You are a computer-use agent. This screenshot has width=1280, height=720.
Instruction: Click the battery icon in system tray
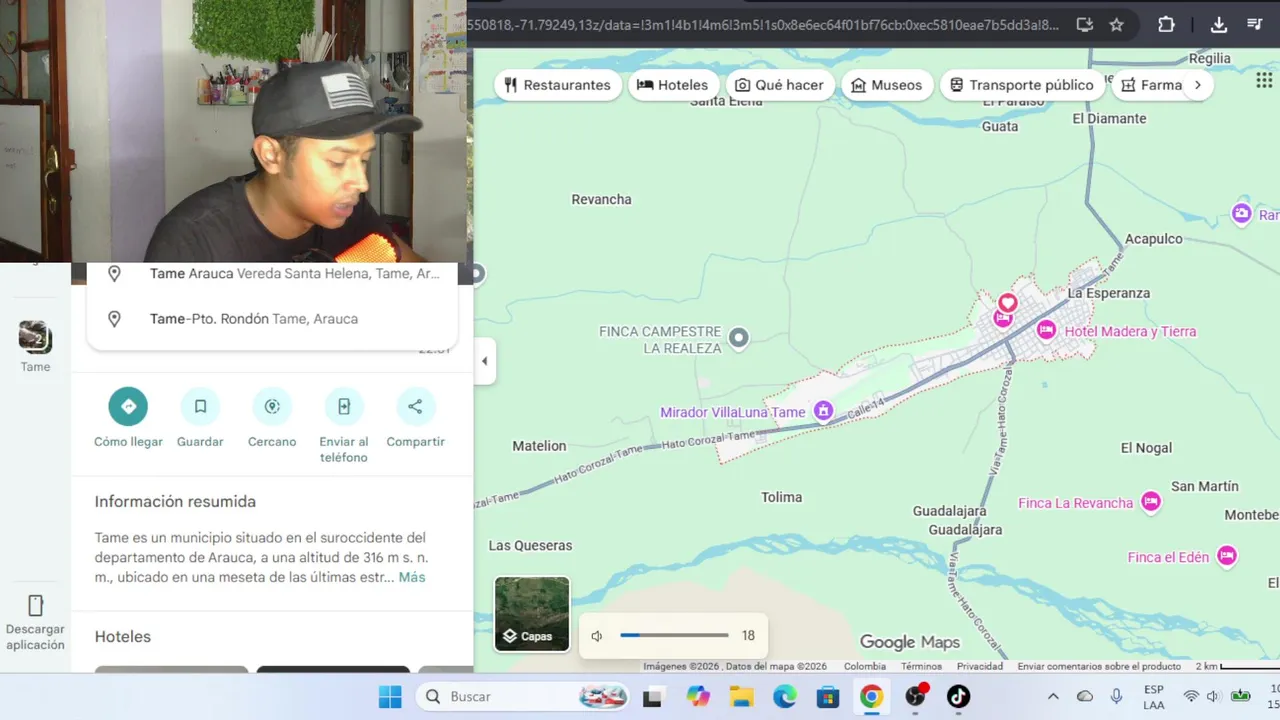click(x=1240, y=696)
